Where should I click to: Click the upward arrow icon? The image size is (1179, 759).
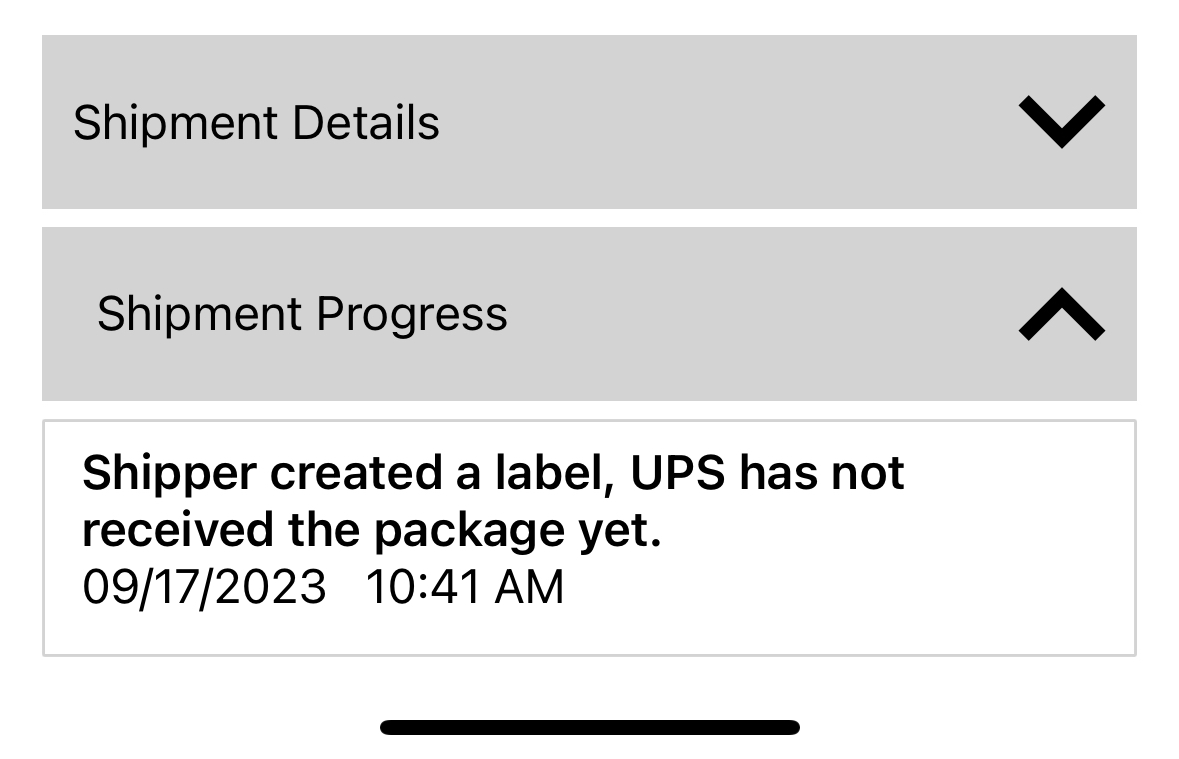(1061, 314)
